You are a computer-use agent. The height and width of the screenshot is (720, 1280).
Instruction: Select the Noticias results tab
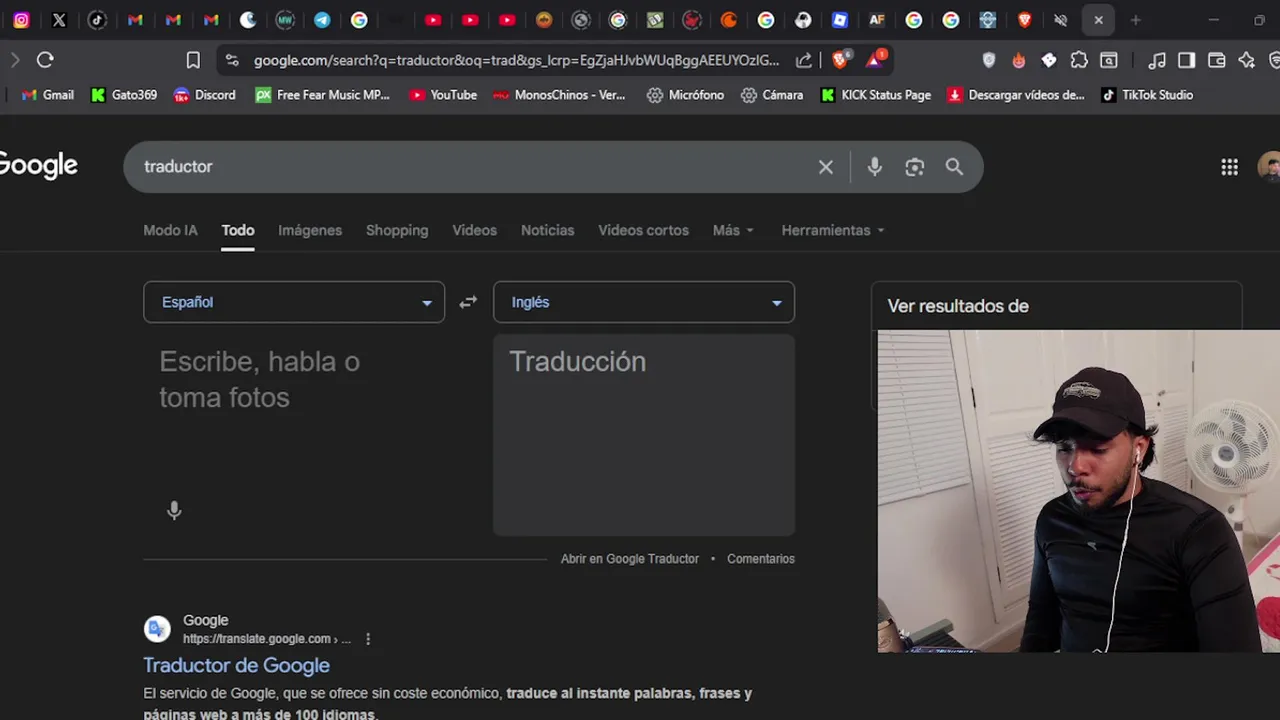(547, 230)
